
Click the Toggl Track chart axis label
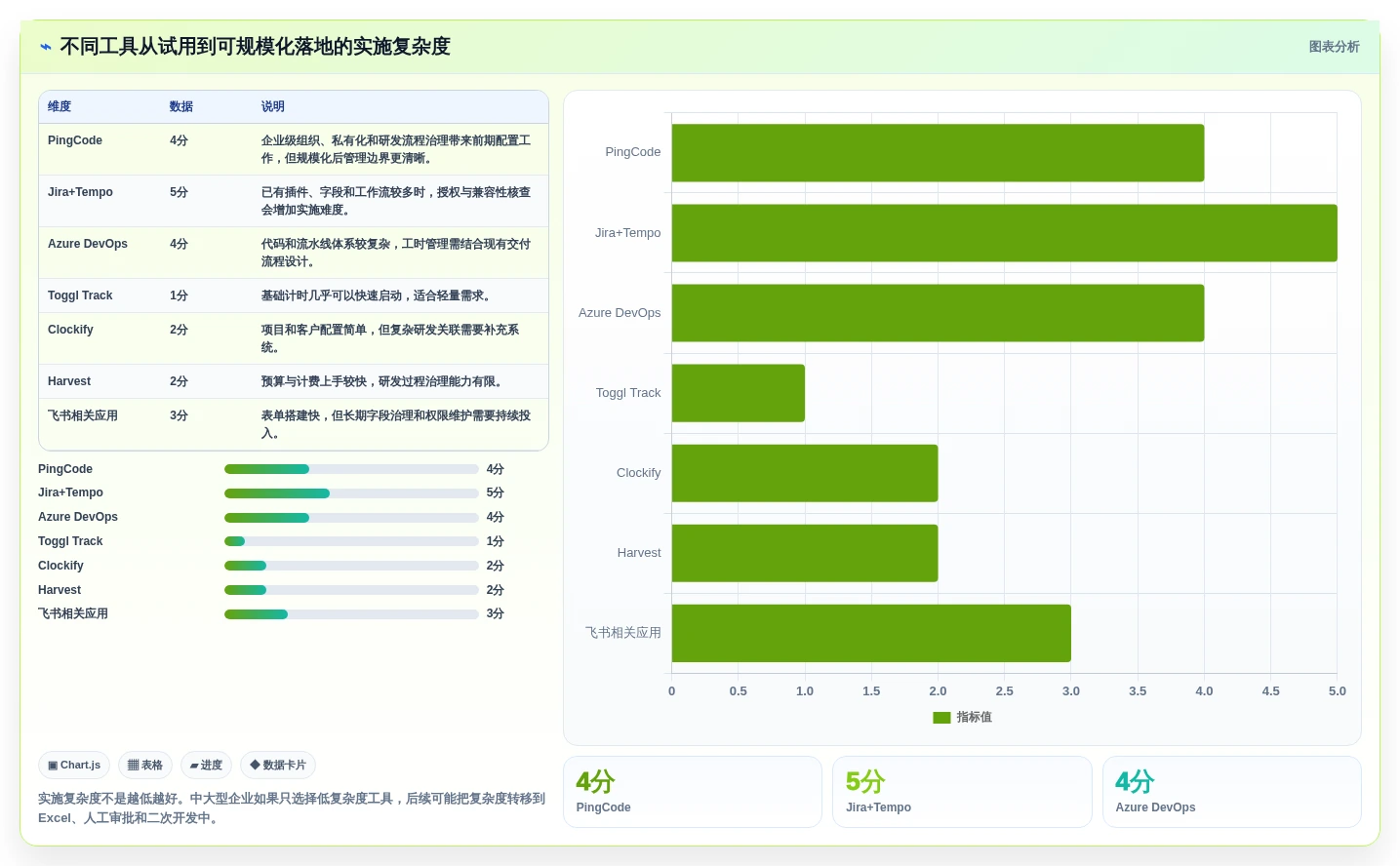628,393
